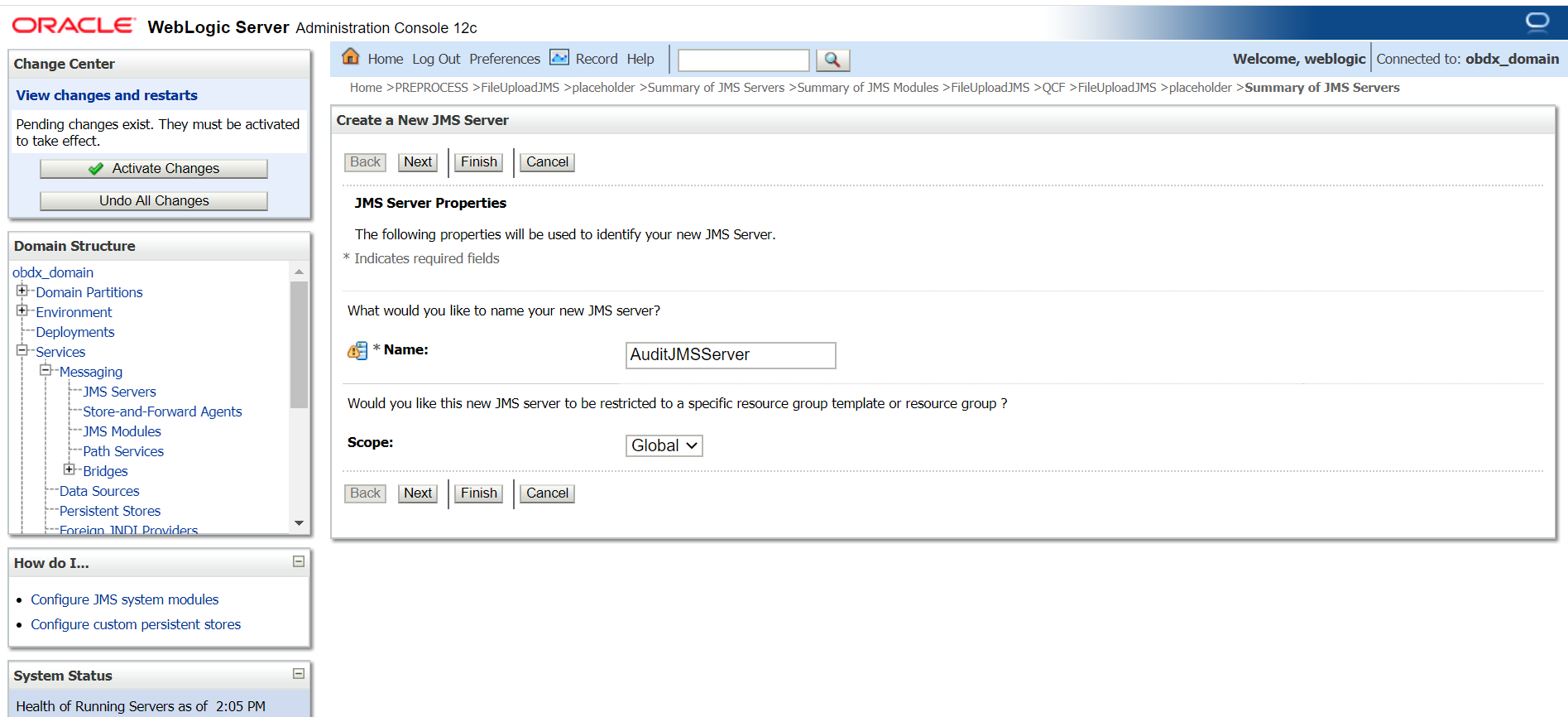Click Log Out in the toolbar
The width and height of the screenshot is (1568, 717).
pos(436,59)
